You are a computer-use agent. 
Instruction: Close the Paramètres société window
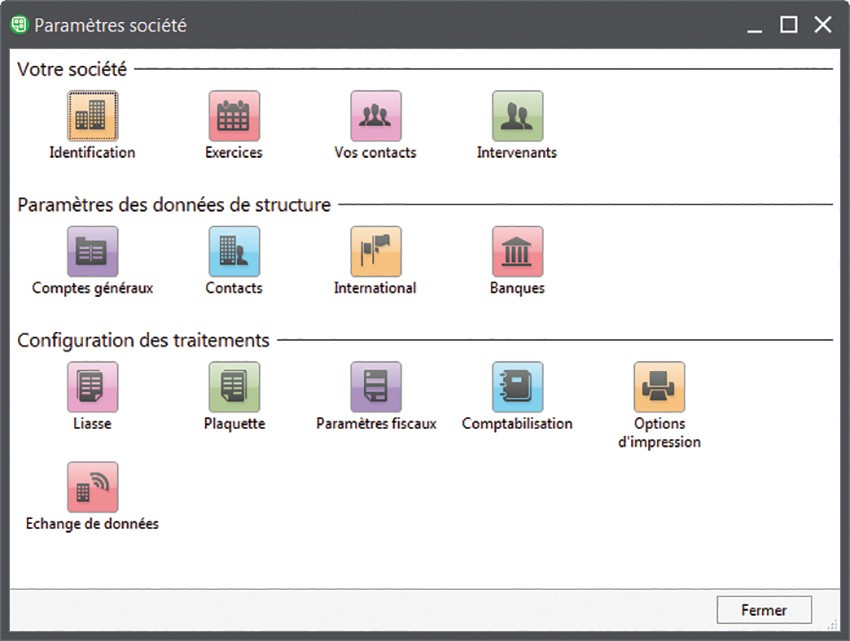point(822,25)
